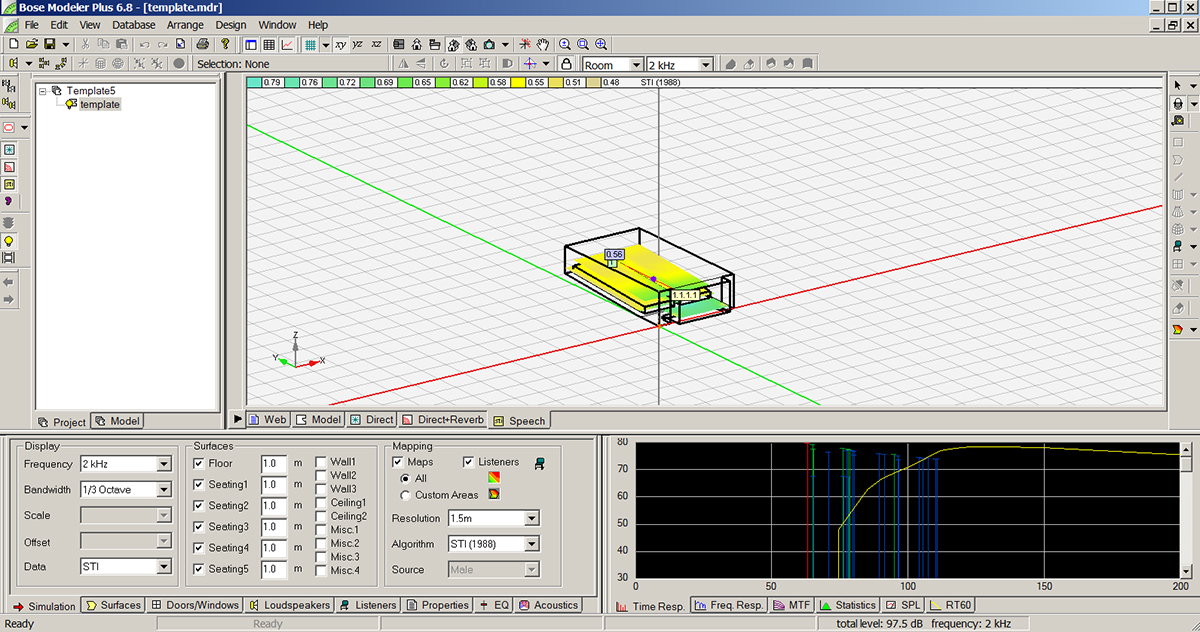Open the MTF tab
1200x632 pixels.
pos(792,605)
